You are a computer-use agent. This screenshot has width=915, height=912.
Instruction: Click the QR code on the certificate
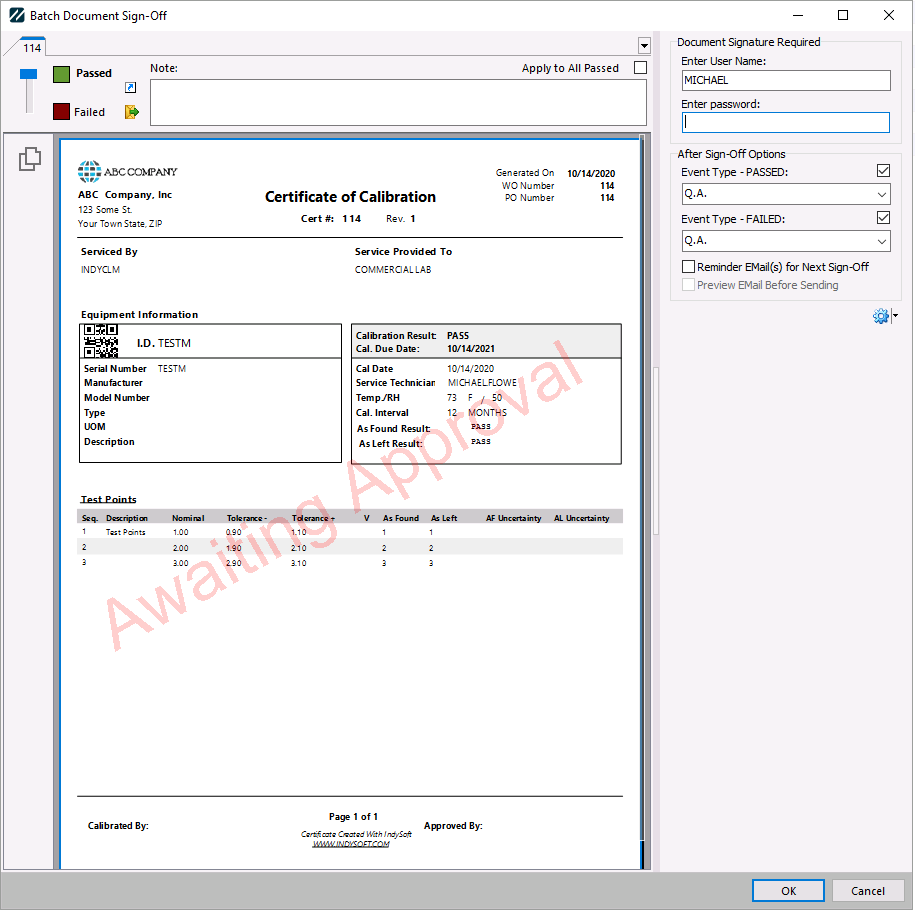101,341
